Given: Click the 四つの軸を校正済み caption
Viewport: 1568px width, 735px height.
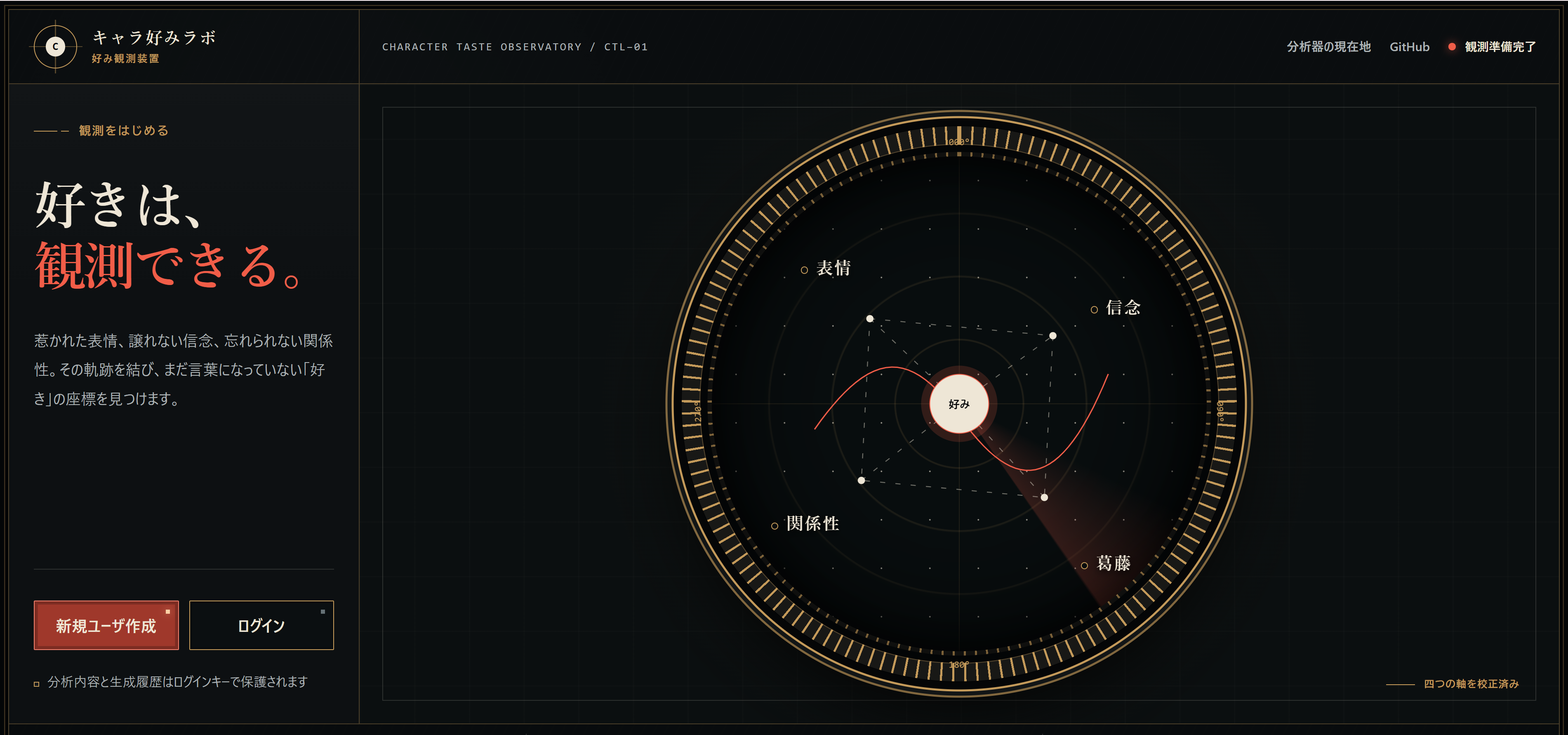Looking at the screenshot, I should click(1471, 684).
